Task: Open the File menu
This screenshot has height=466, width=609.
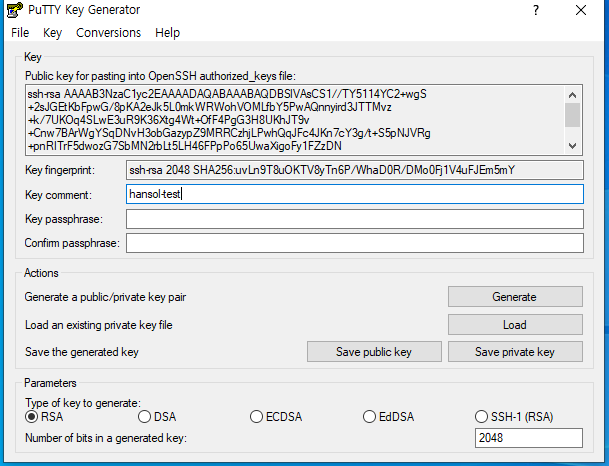Action: 20,33
